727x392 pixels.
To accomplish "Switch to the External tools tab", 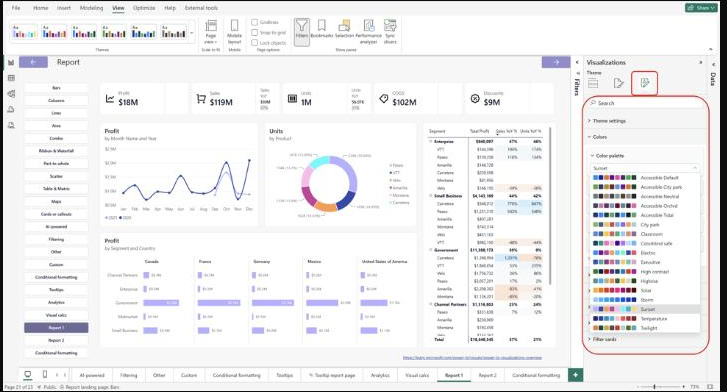I will [x=201, y=8].
